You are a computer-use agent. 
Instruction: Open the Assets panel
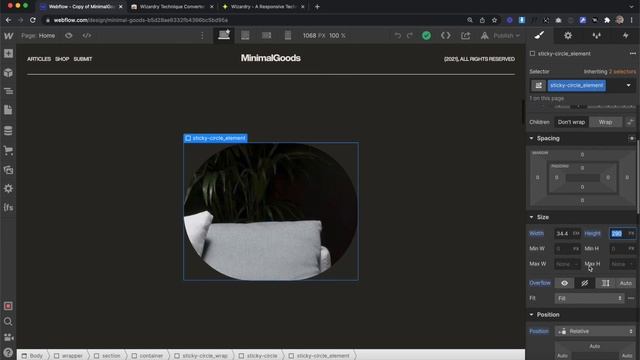pos(8,170)
